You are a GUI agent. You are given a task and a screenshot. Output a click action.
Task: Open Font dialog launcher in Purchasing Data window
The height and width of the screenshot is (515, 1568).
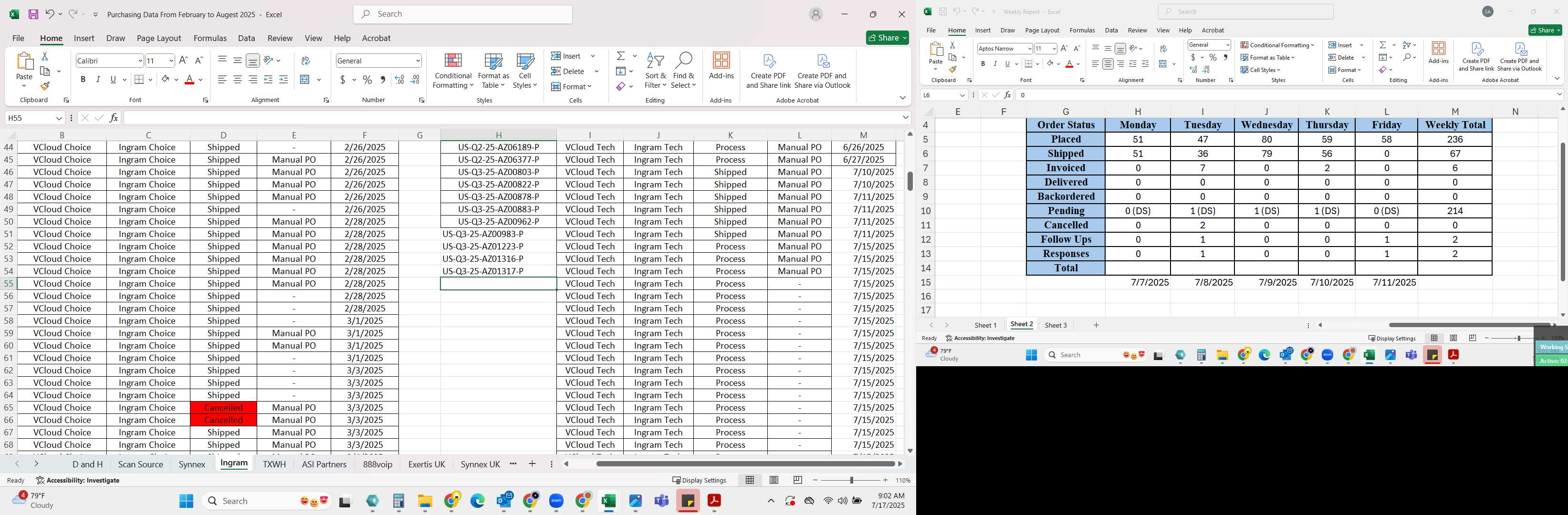pos(205,100)
